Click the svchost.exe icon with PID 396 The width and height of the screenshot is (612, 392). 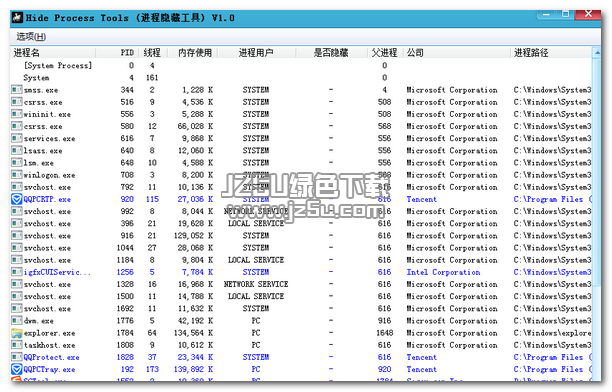(17, 223)
